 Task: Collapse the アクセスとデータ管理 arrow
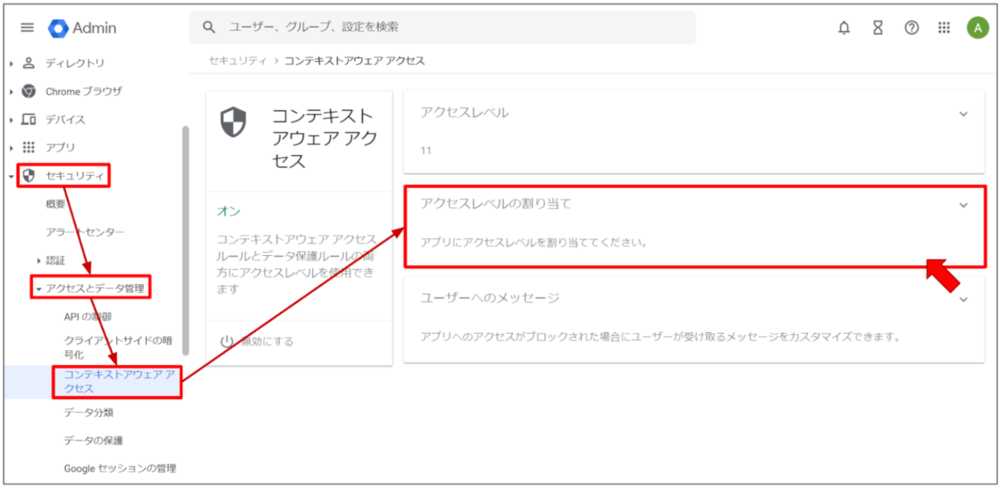point(39,289)
